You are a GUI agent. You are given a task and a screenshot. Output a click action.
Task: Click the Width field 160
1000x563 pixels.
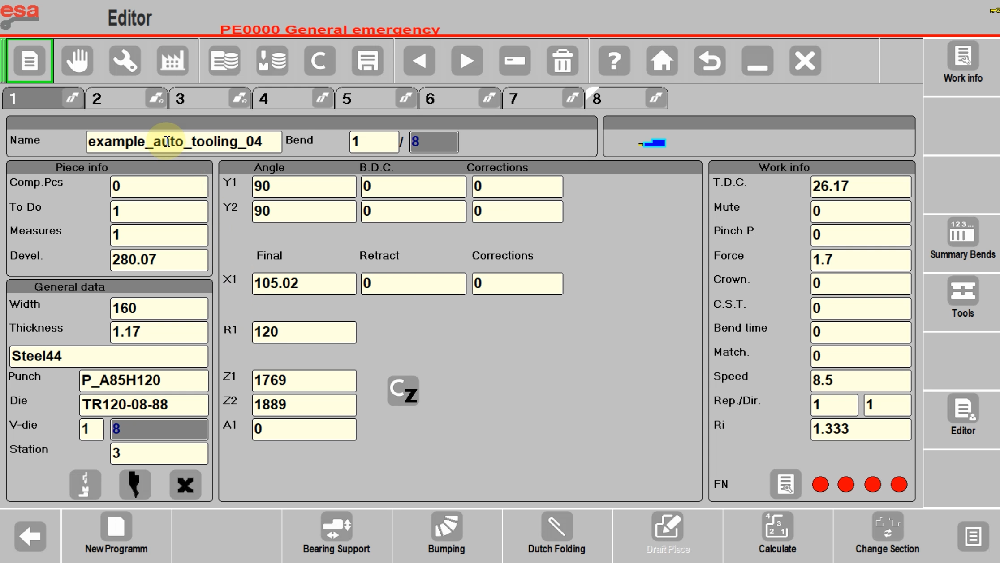(159, 308)
